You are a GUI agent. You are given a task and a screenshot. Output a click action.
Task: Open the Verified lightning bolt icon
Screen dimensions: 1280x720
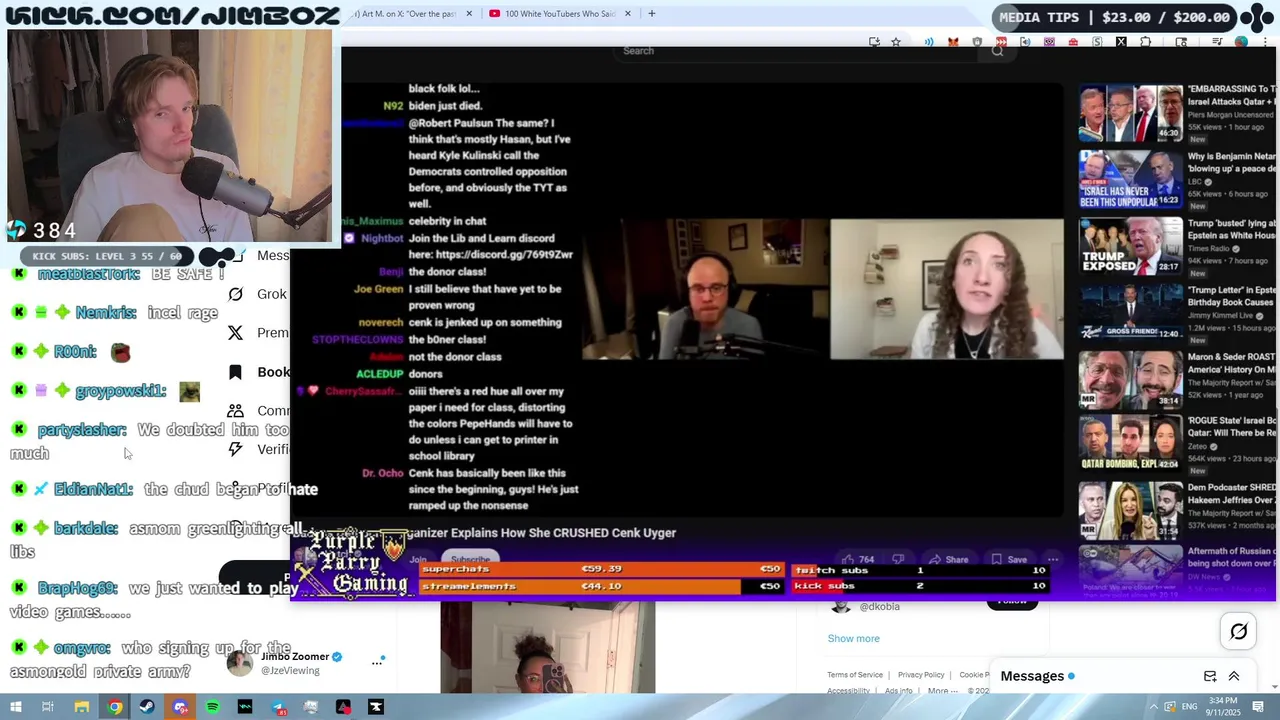click(x=236, y=450)
